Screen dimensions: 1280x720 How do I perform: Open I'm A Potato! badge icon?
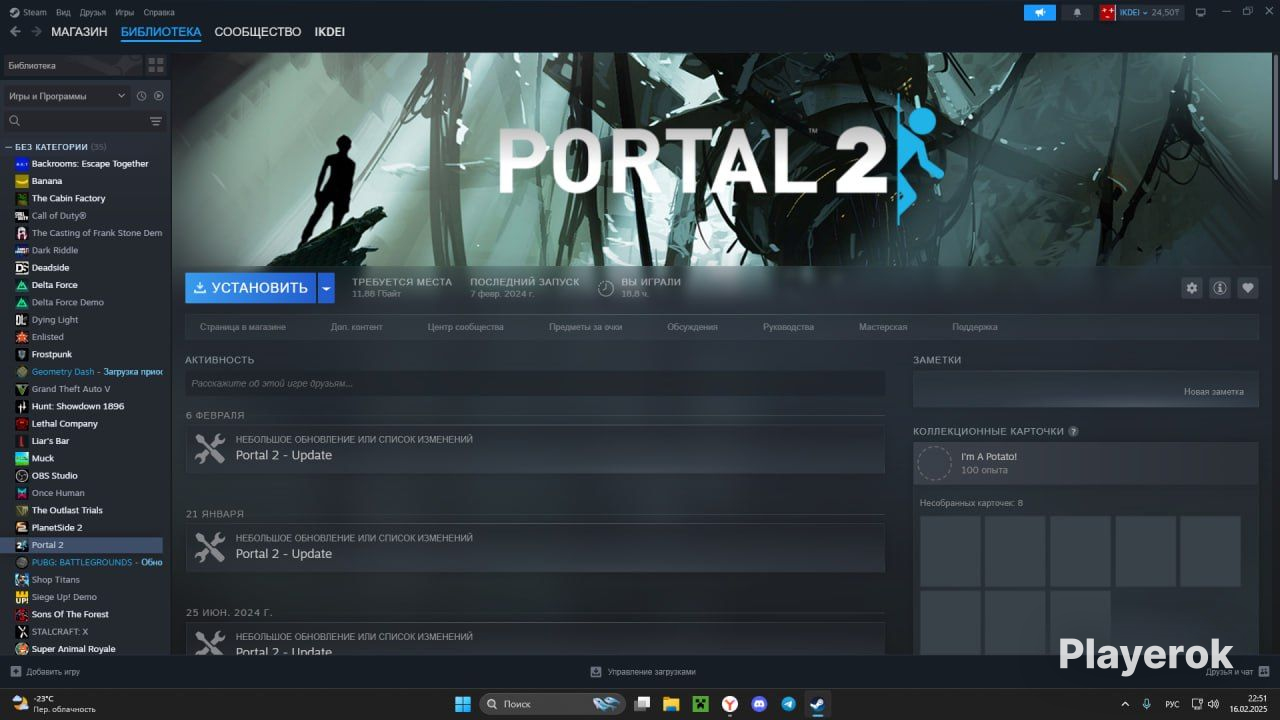[935, 463]
